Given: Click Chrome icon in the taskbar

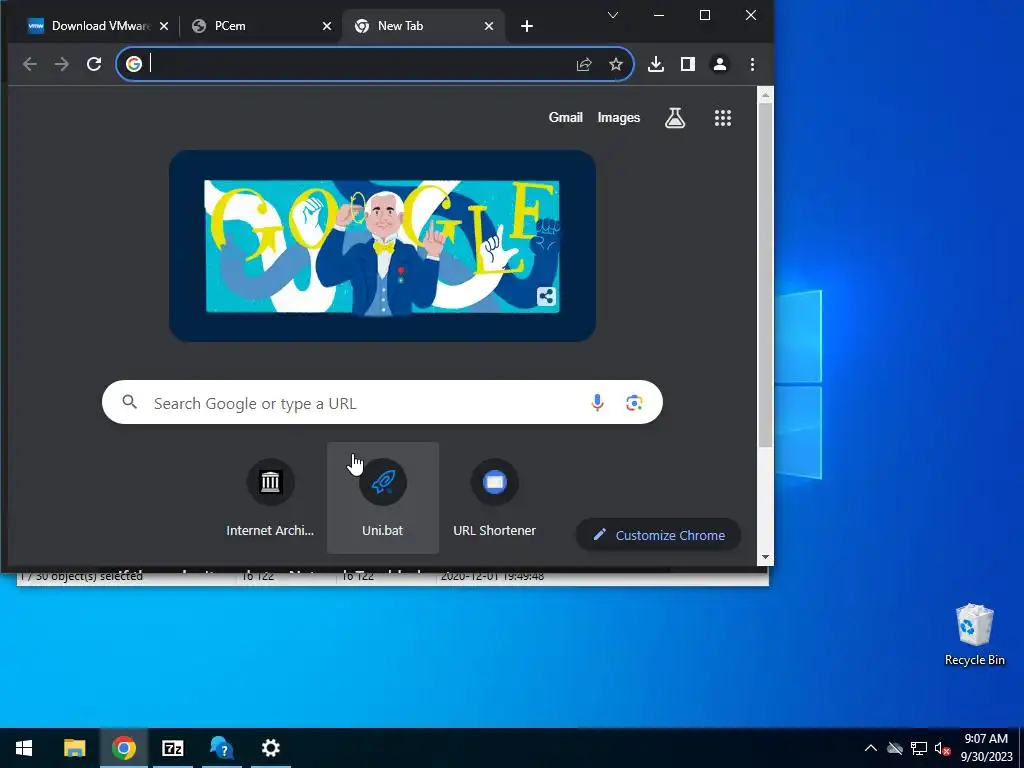Looking at the screenshot, I should tap(123, 748).
